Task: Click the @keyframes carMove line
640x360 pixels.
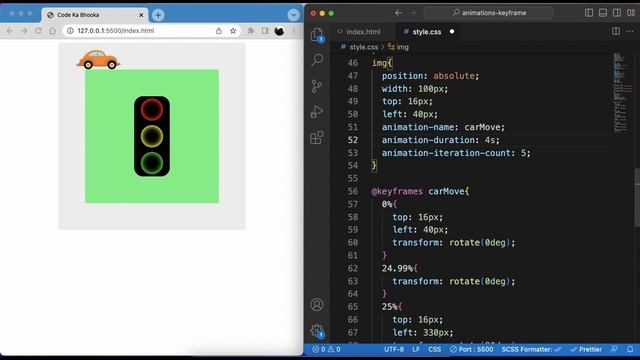Action: tap(420, 191)
